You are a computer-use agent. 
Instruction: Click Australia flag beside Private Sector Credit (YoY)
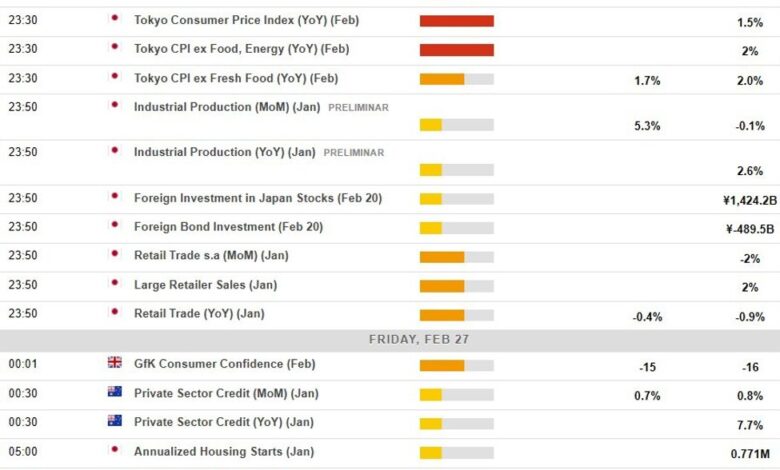[x=114, y=421]
